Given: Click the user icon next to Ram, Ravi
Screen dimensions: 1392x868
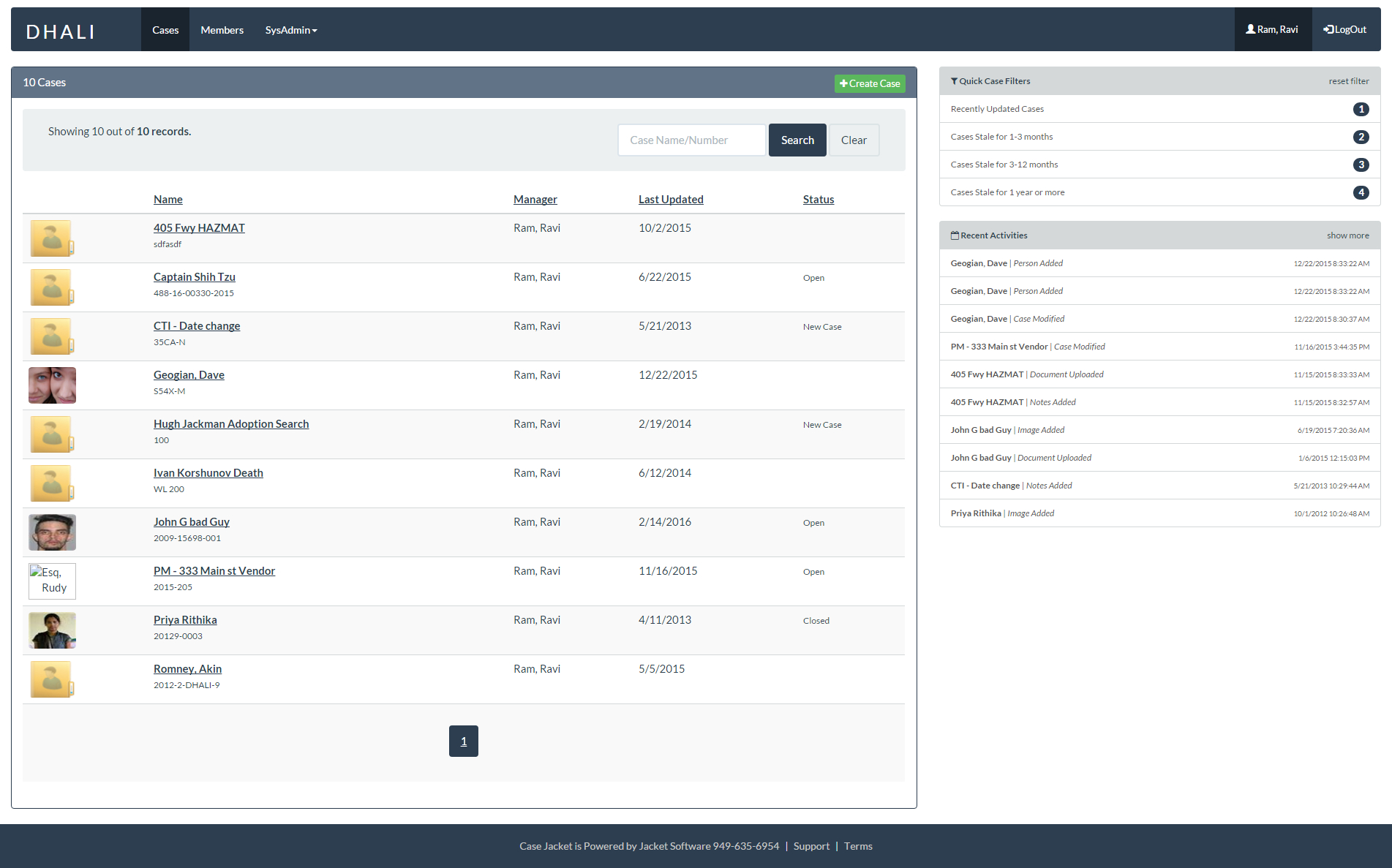Looking at the screenshot, I should (x=1250, y=29).
